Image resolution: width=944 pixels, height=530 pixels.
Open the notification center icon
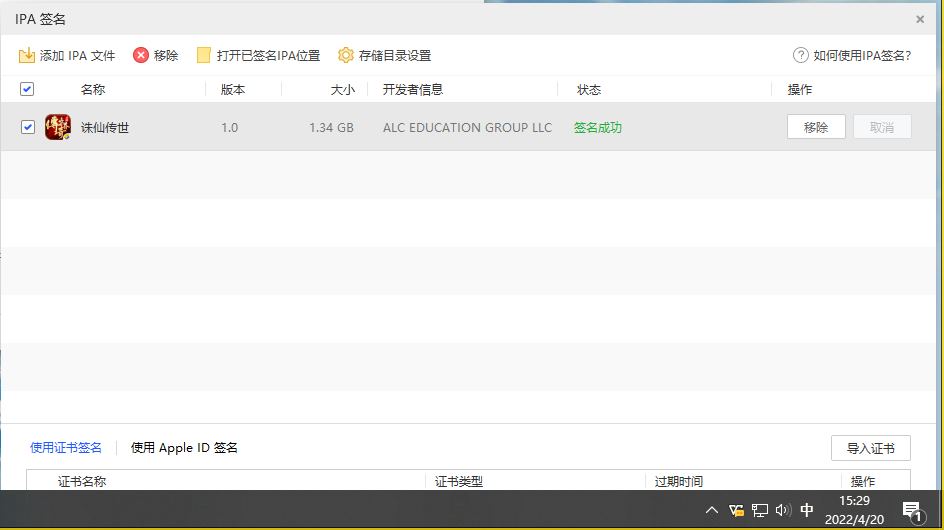point(911,510)
